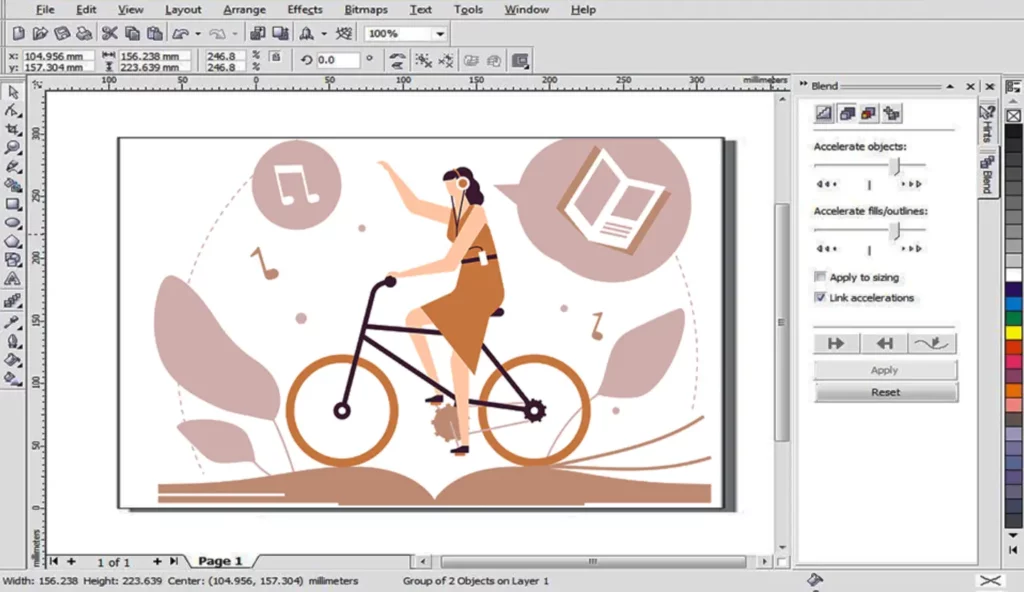Disable the Link accelerations checkbox
The height and width of the screenshot is (592, 1024).
[x=820, y=298]
